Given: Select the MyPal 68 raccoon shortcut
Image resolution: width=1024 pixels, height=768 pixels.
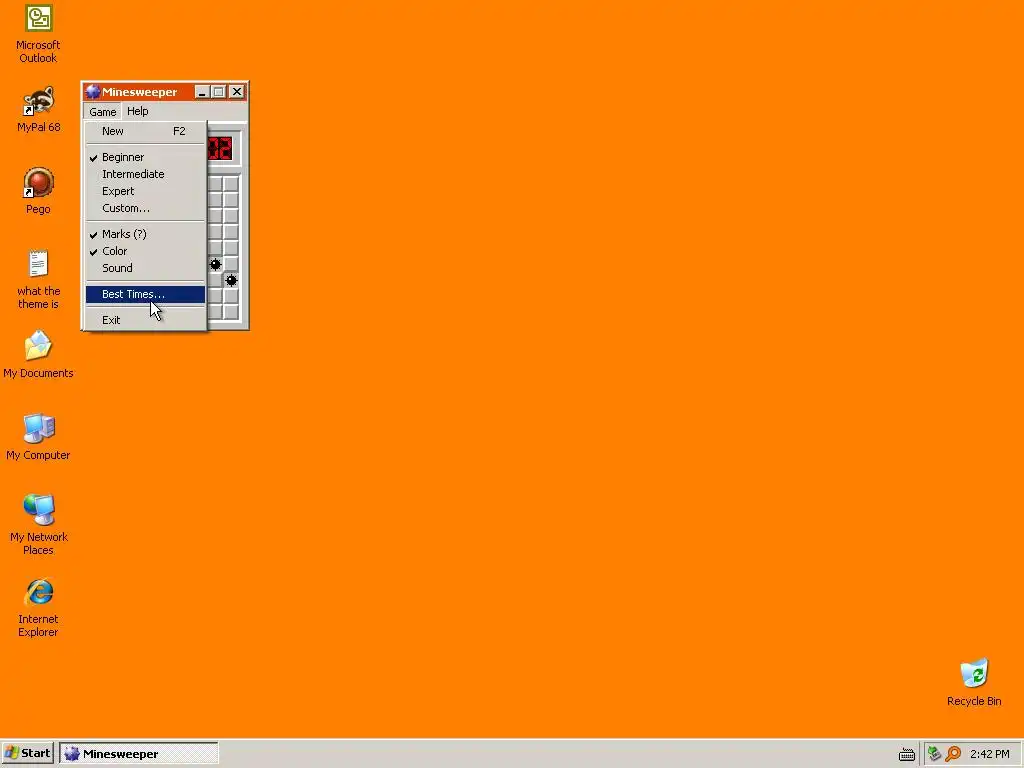Looking at the screenshot, I should click(x=38, y=109).
